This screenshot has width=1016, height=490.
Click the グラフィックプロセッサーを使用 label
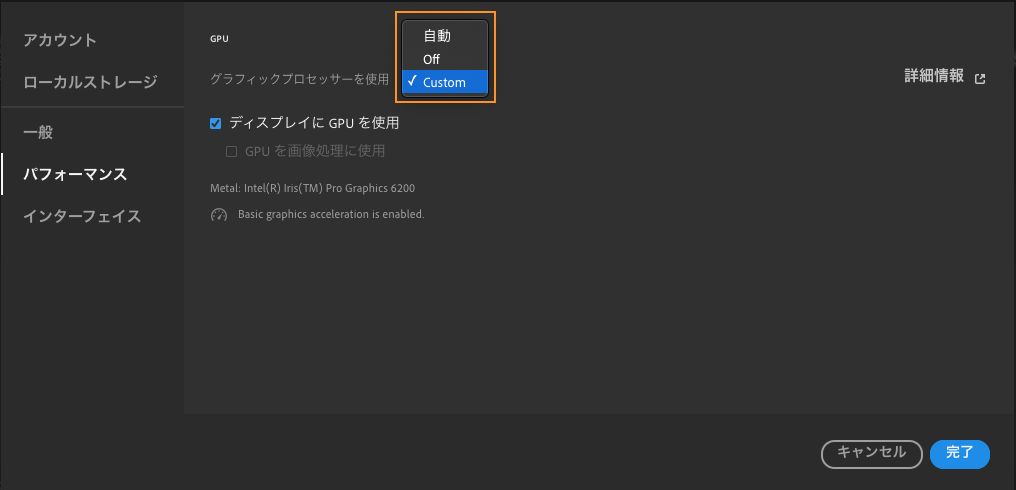tap(299, 79)
